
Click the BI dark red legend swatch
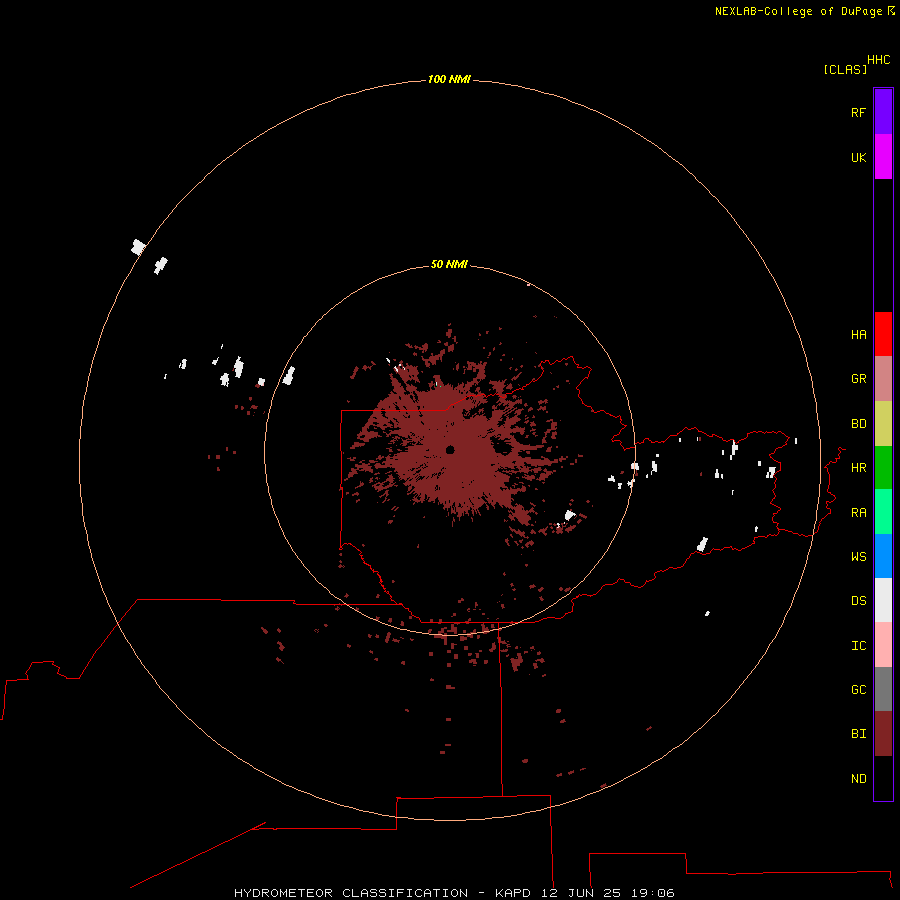(883, 734)
